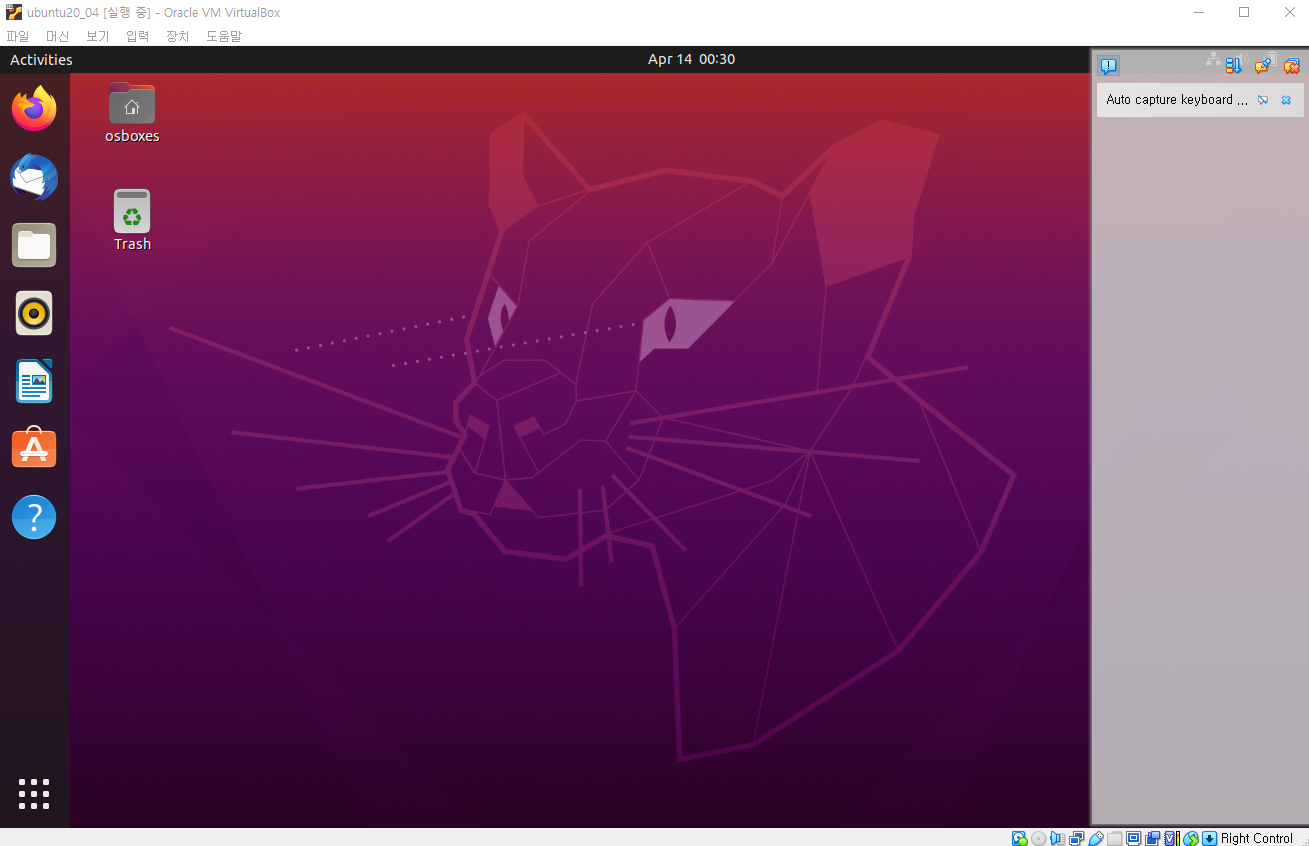
Task: Click the mouse integration status icon
Action: tap(1191, 838)
